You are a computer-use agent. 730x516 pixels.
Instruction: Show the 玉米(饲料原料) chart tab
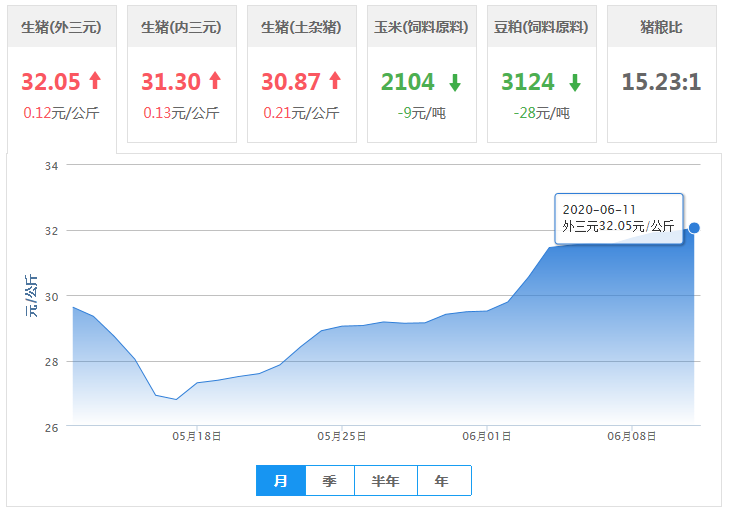tap(421, 27)
